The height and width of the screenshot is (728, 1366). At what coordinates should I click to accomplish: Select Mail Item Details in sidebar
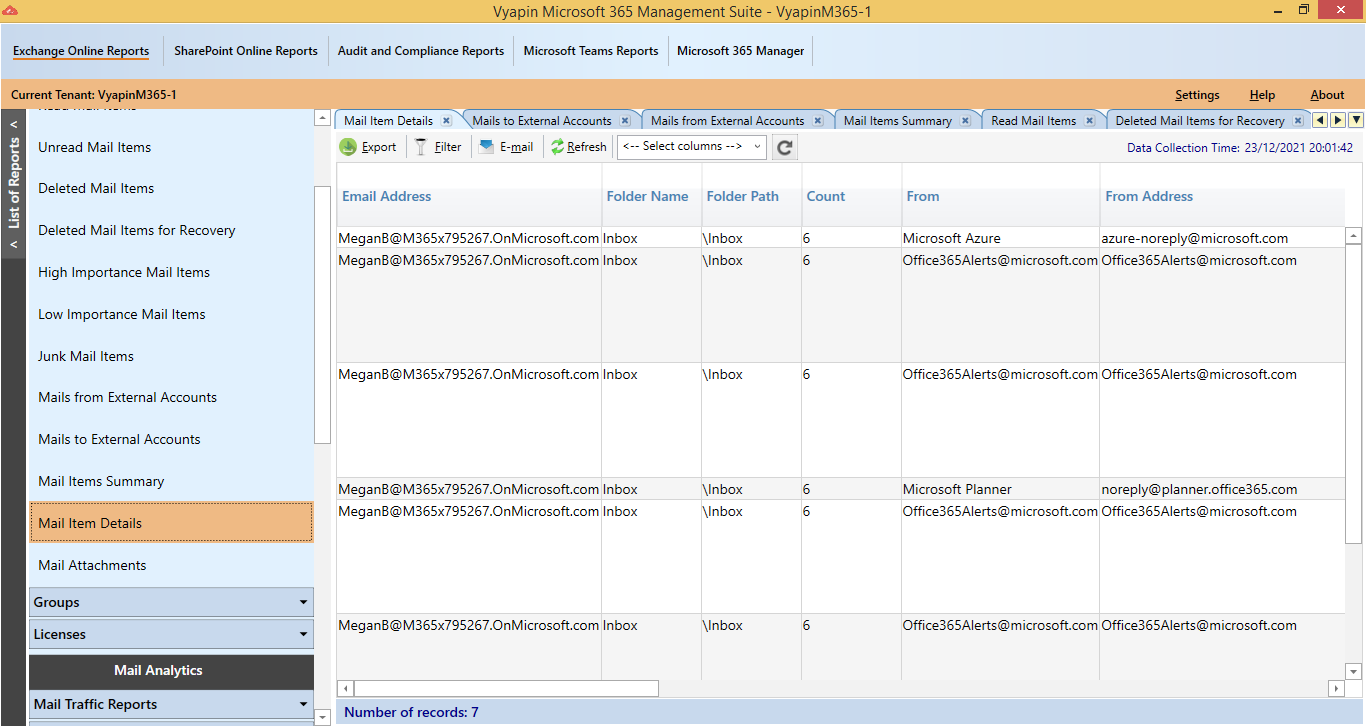tap(171, 523)
